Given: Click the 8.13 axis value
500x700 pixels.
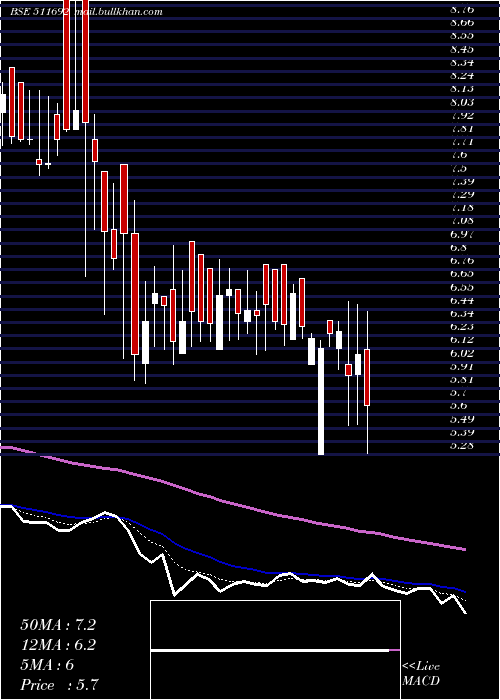Looking at the screenshot, I should click(462, 89).
